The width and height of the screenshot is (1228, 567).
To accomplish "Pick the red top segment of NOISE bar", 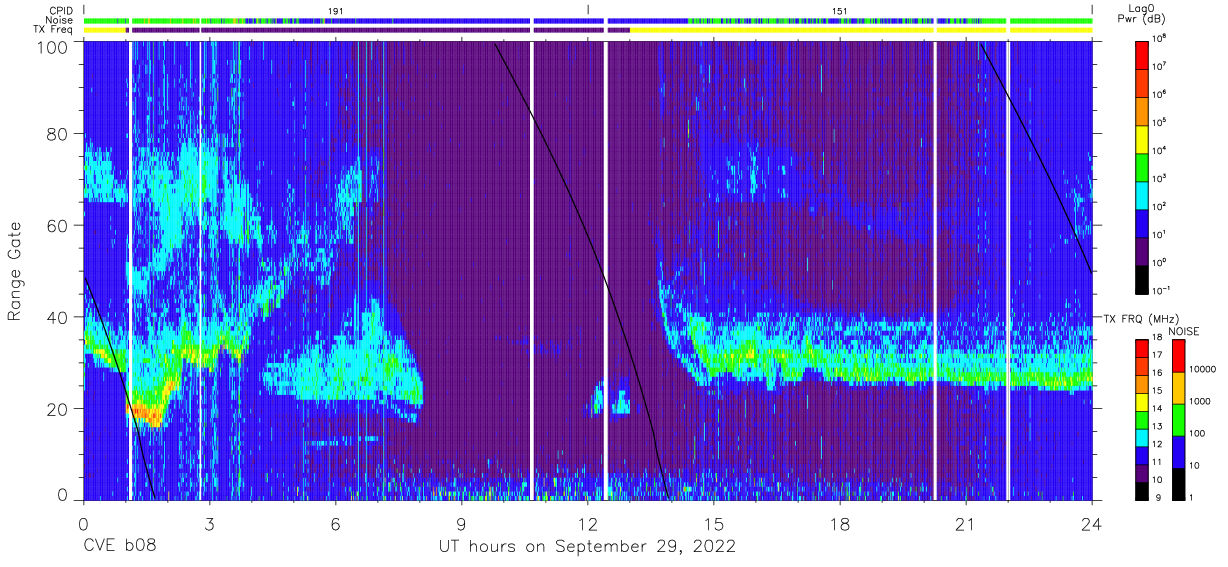I will pos(1177,356).
